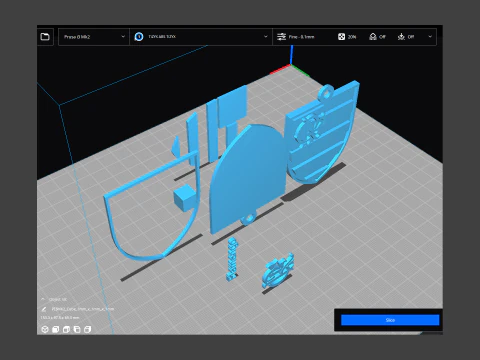Switch to 3D view camera icon

(x=45, y=329)
